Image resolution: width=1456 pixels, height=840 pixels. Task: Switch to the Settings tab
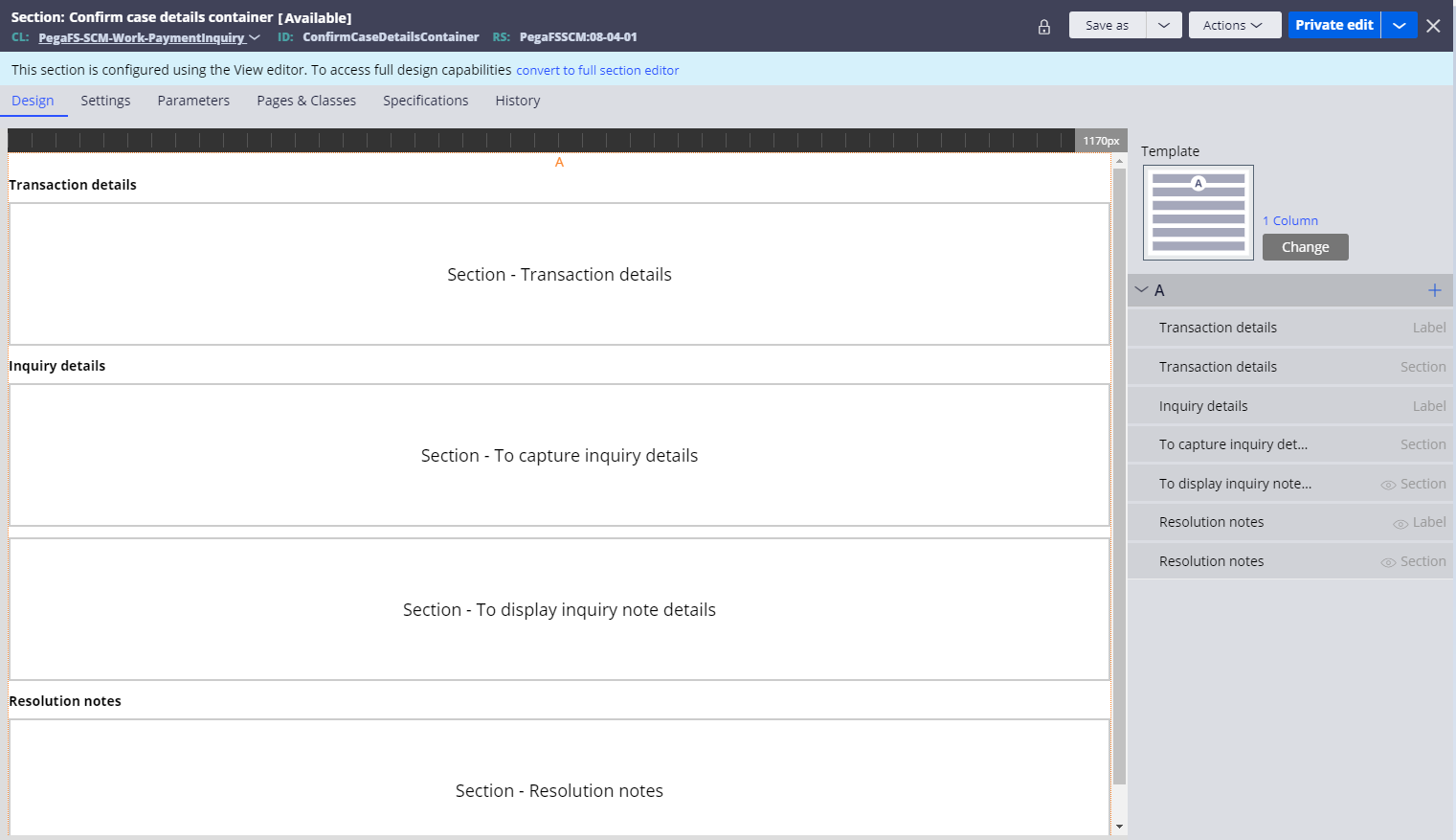point(105,101)
